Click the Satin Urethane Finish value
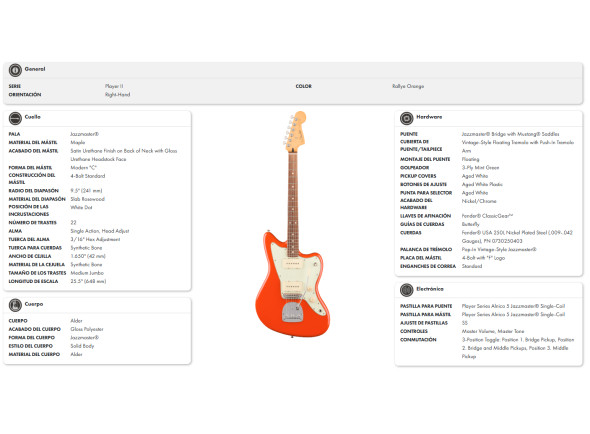The width and height of the screenshot is (590, 434). click(x=124, y=155)
